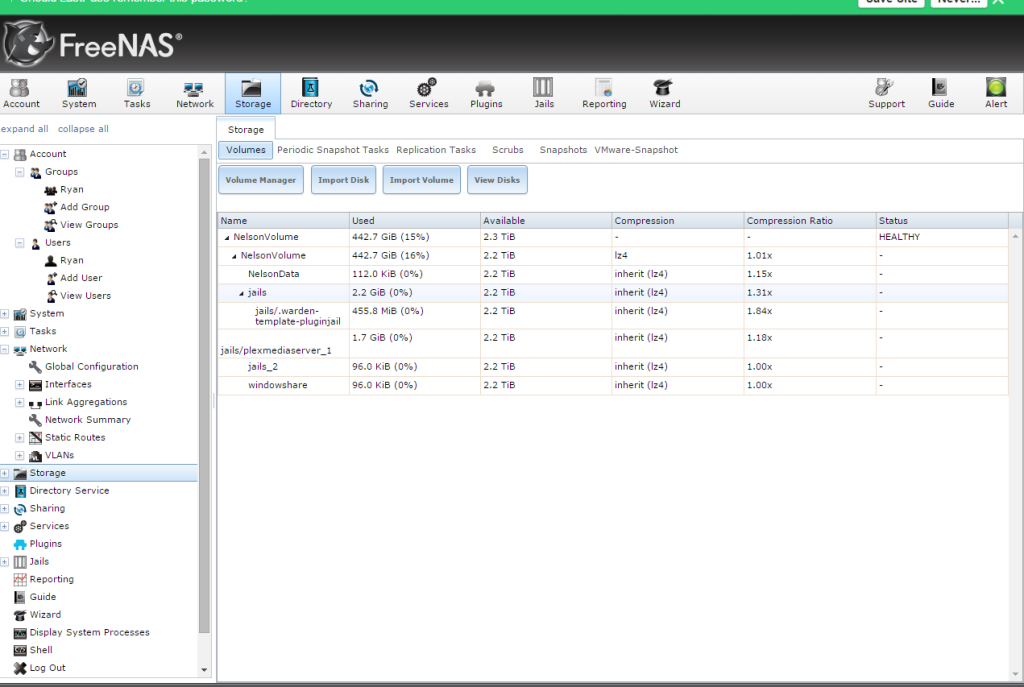Click the expand all link
The height and width of the screenshot is (687, 1024).
click(x=25, y=129)
